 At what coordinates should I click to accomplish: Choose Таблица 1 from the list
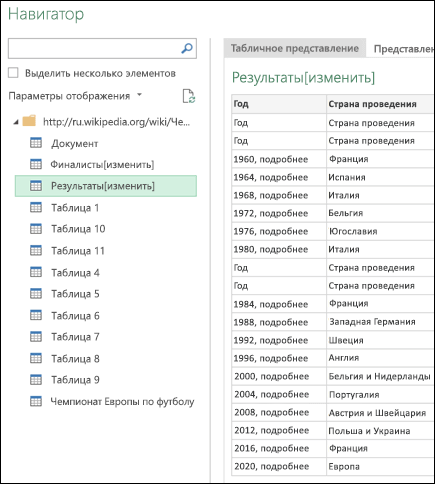(x=75, y=208)
